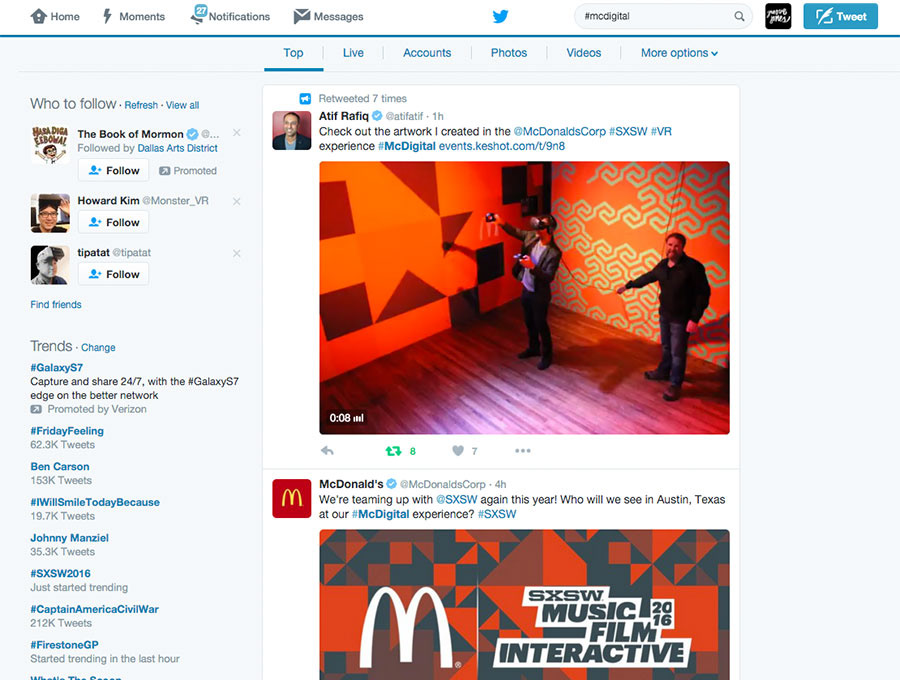Open the 1h timestamp of Atif's tweet

click(x=438, y=116)
